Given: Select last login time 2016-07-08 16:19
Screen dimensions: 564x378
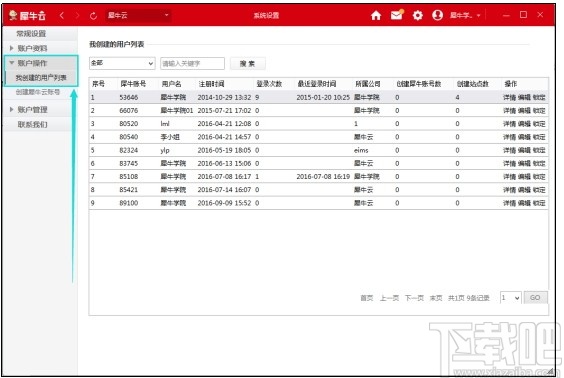Looking at the screenshot, I should 323,177.
